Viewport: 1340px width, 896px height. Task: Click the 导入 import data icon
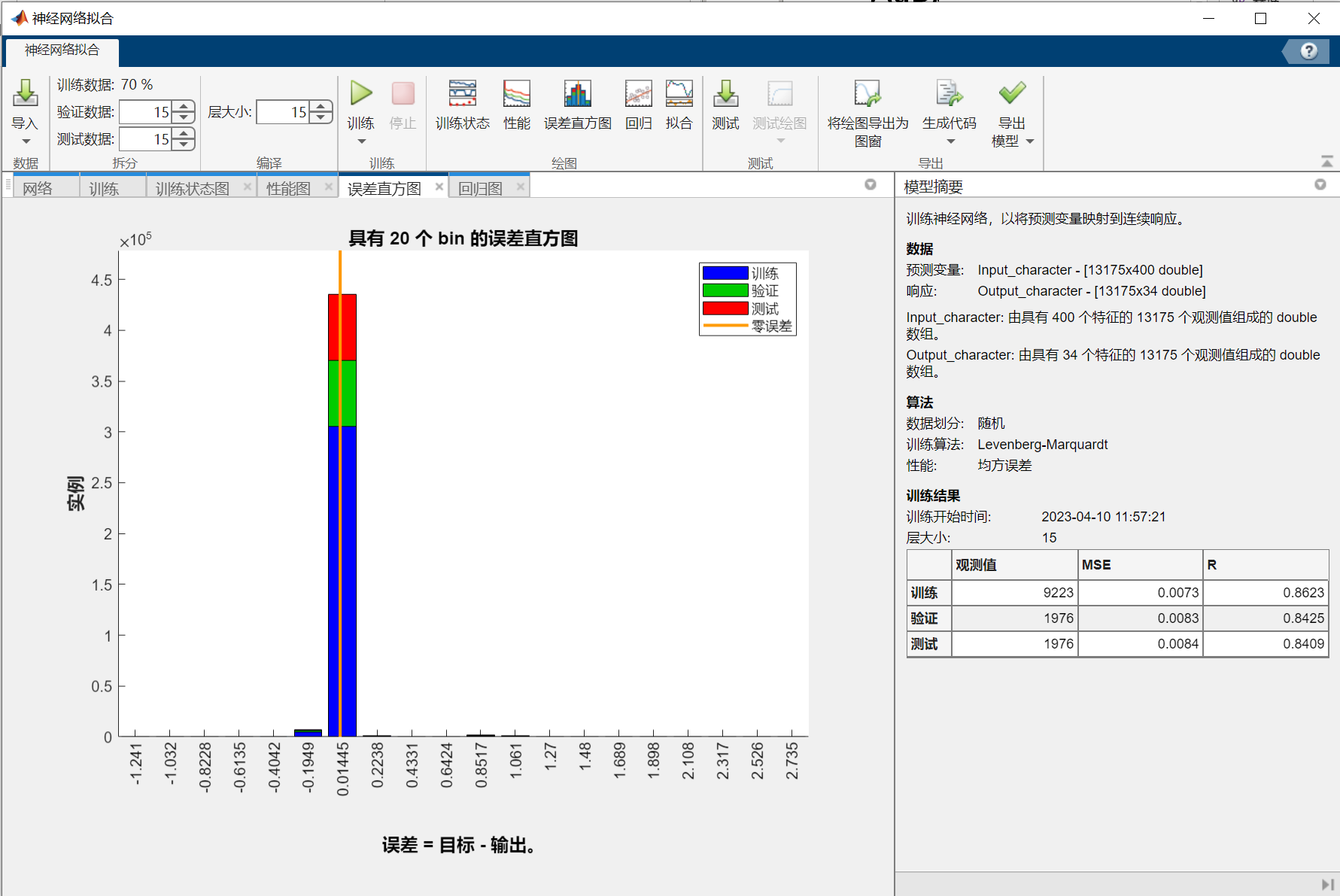point(25,93)
